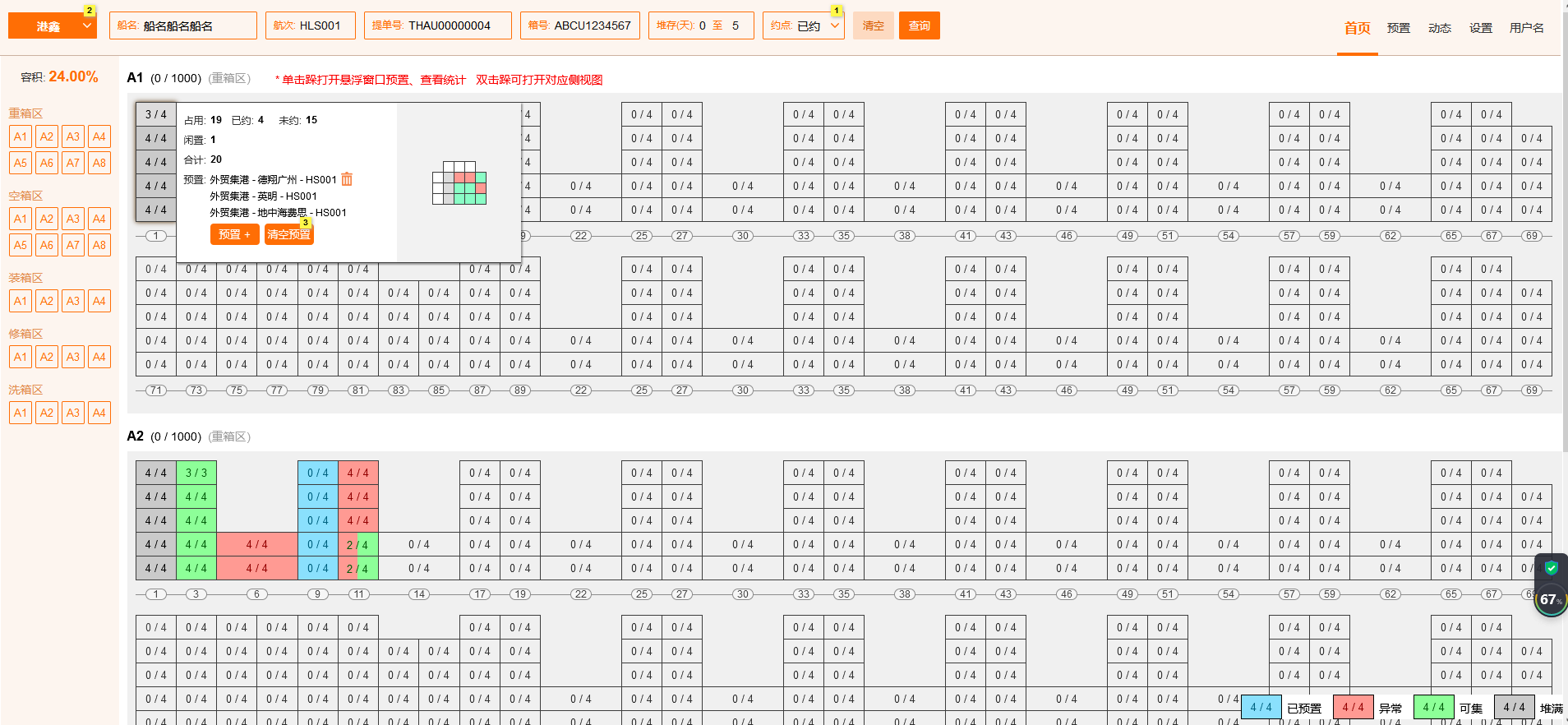This screenshot has height=725, width=1568.
Task: Click the 外贸集港 - 地中海费思 - HS001 reservation
Action: pyautogui.click(x=278, y=213)
